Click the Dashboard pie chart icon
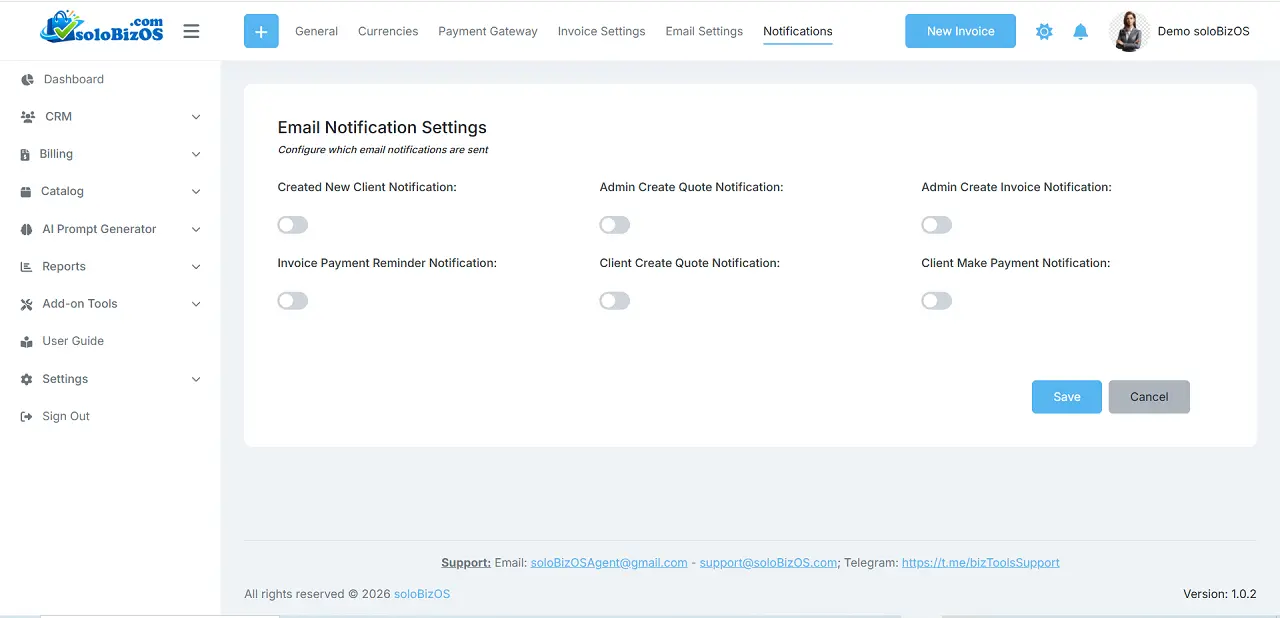Screen dimensions: 1280x618 (x=27, y=79)
